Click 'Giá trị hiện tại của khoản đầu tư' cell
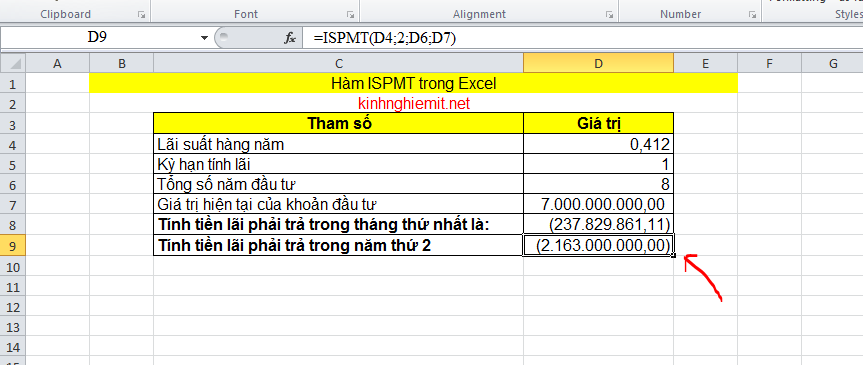Screen dimensions: 863x365 tap(338, 204)
